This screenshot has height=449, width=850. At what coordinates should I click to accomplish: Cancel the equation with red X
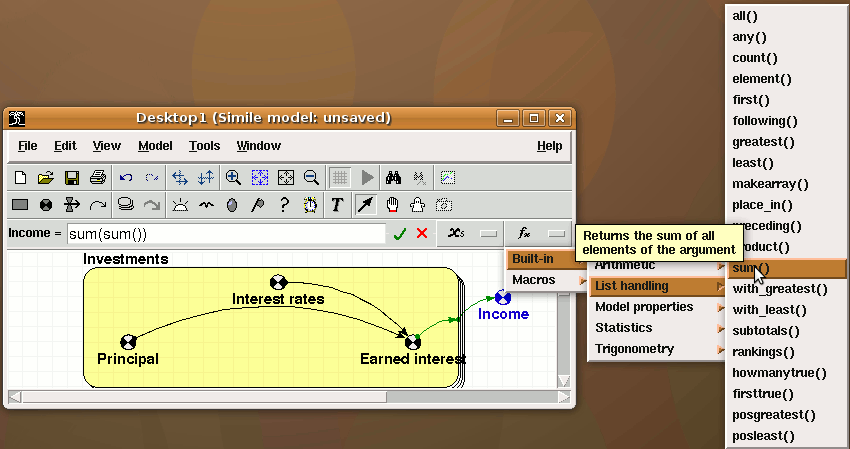click(x=422, y=233)
